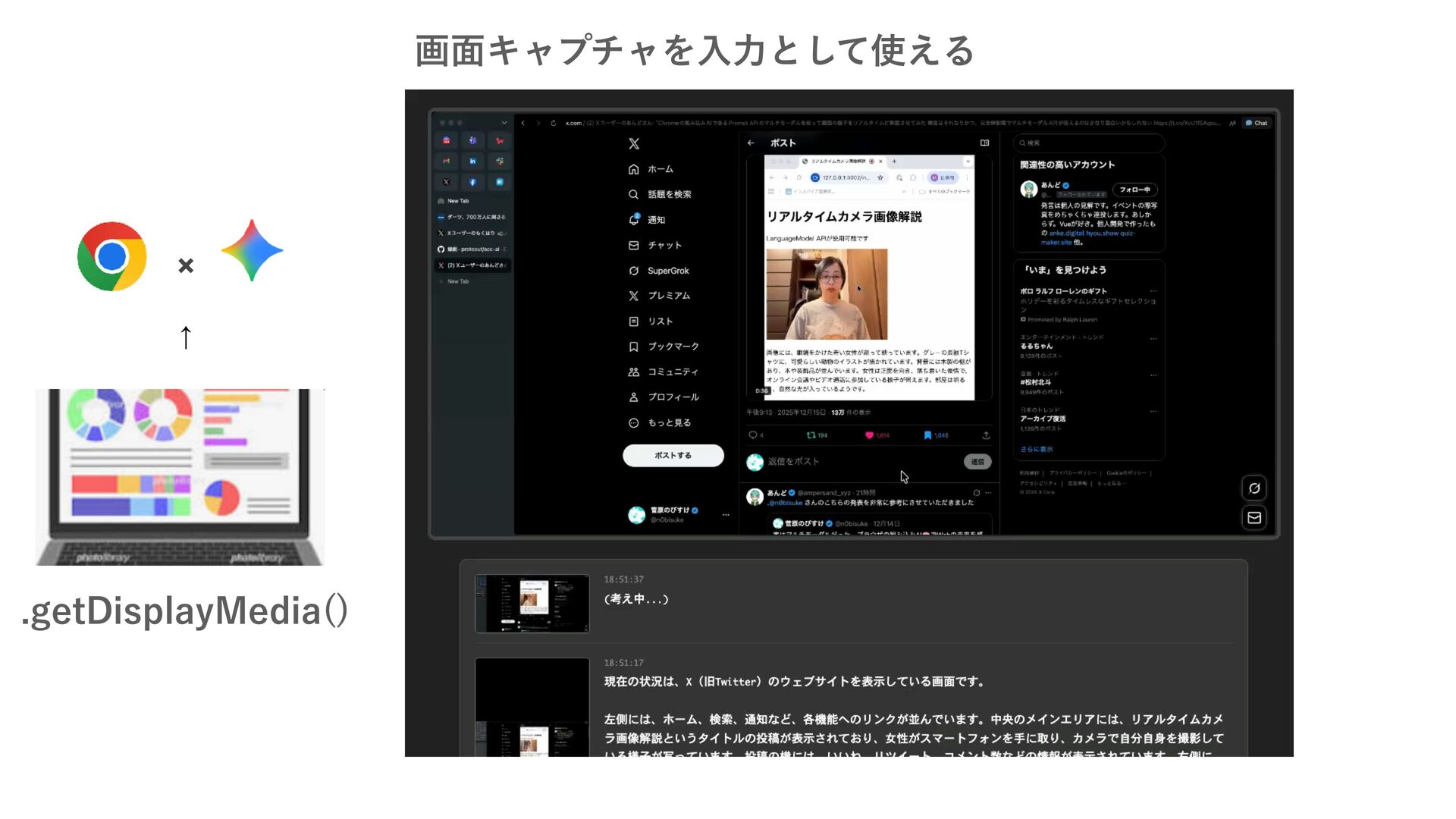The height and width of the screenshot is (819, 1456).
Task: Switch to the GitHub protoout tab
Action: (472, 249)
